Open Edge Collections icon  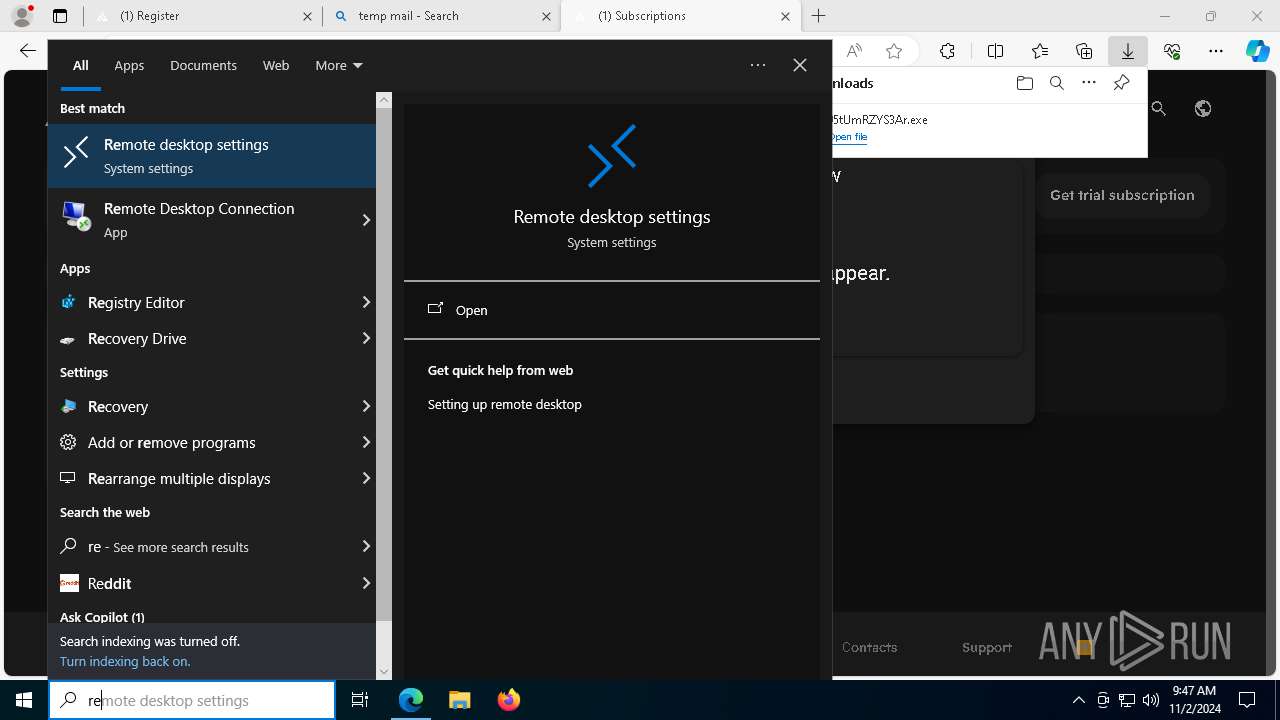coord(1084,51)
